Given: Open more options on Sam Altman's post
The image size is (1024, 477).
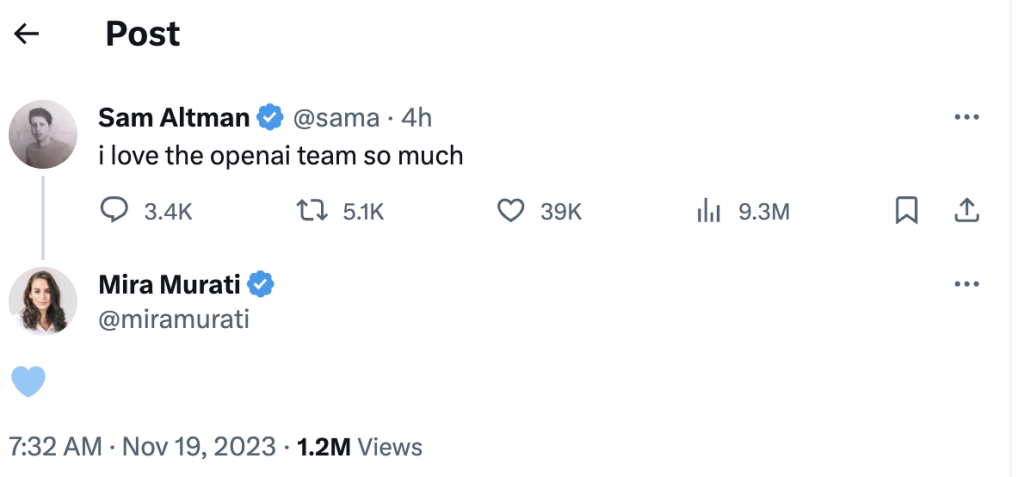Looking at the screenshot, I should tap(966, 117).
